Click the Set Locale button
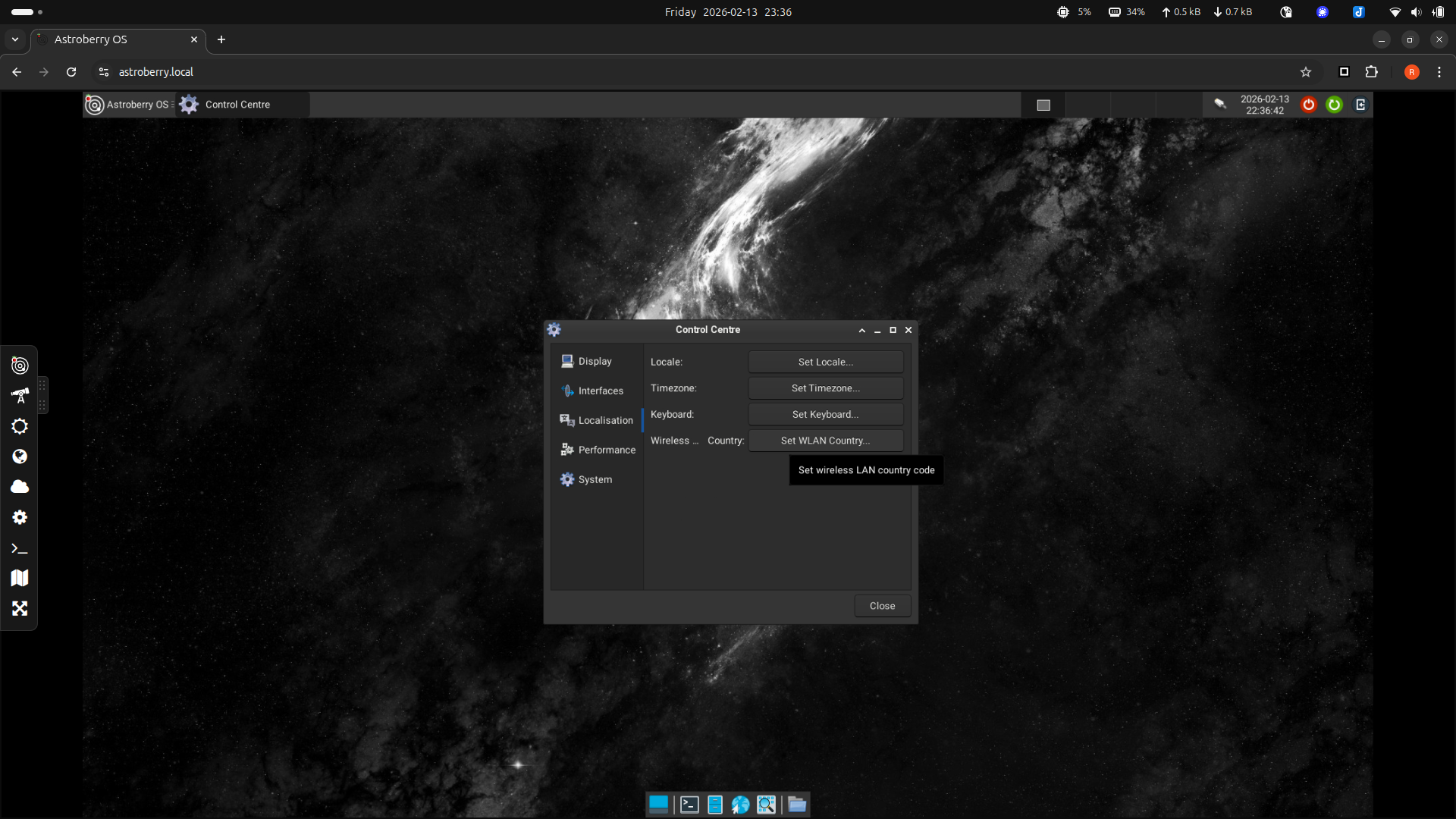The width and height of the screenshot is (1456, 819). (825, 362)
